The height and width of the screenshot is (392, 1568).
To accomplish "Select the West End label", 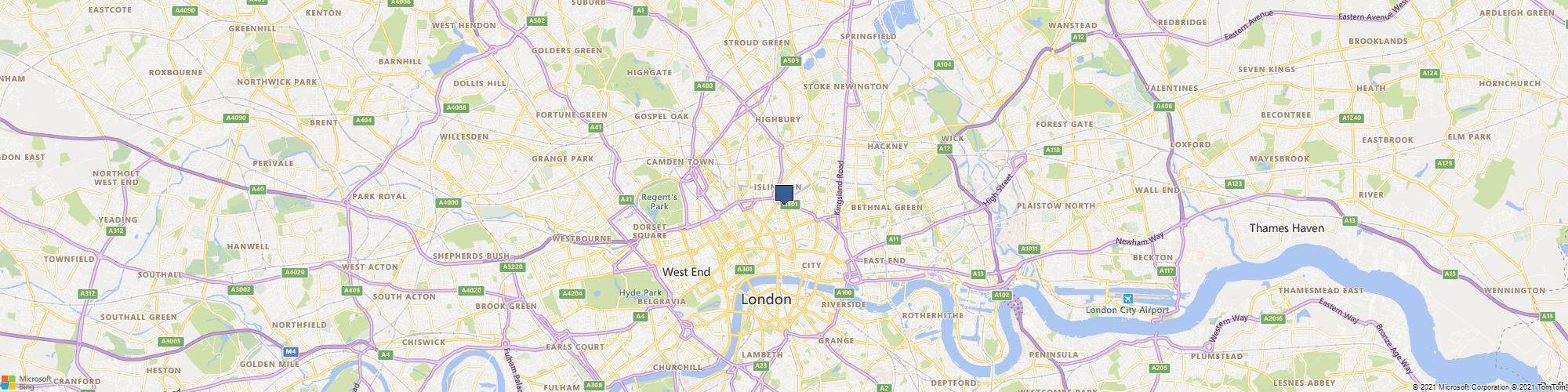I will pos(686,272).
